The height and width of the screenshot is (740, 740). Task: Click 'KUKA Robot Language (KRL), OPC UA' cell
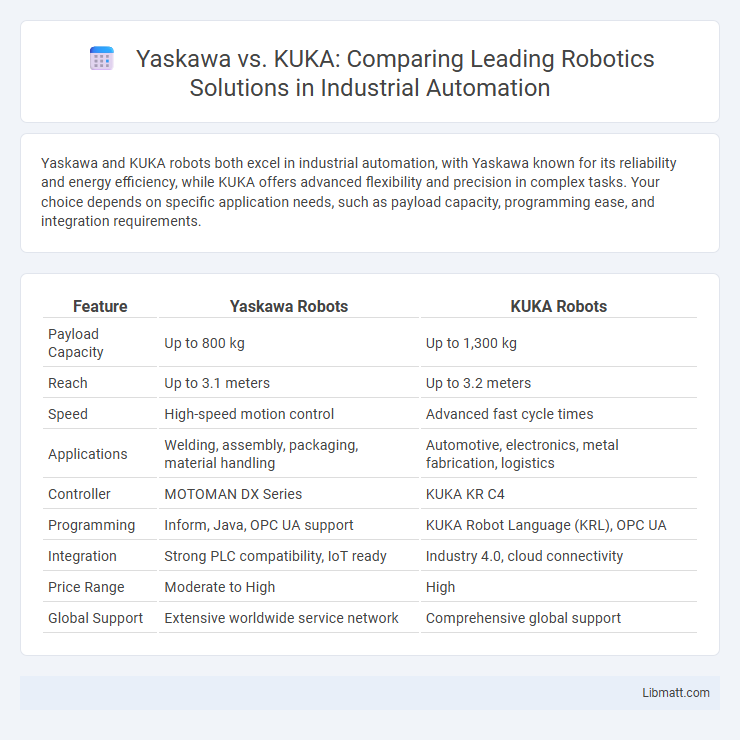tap(559, 525)
